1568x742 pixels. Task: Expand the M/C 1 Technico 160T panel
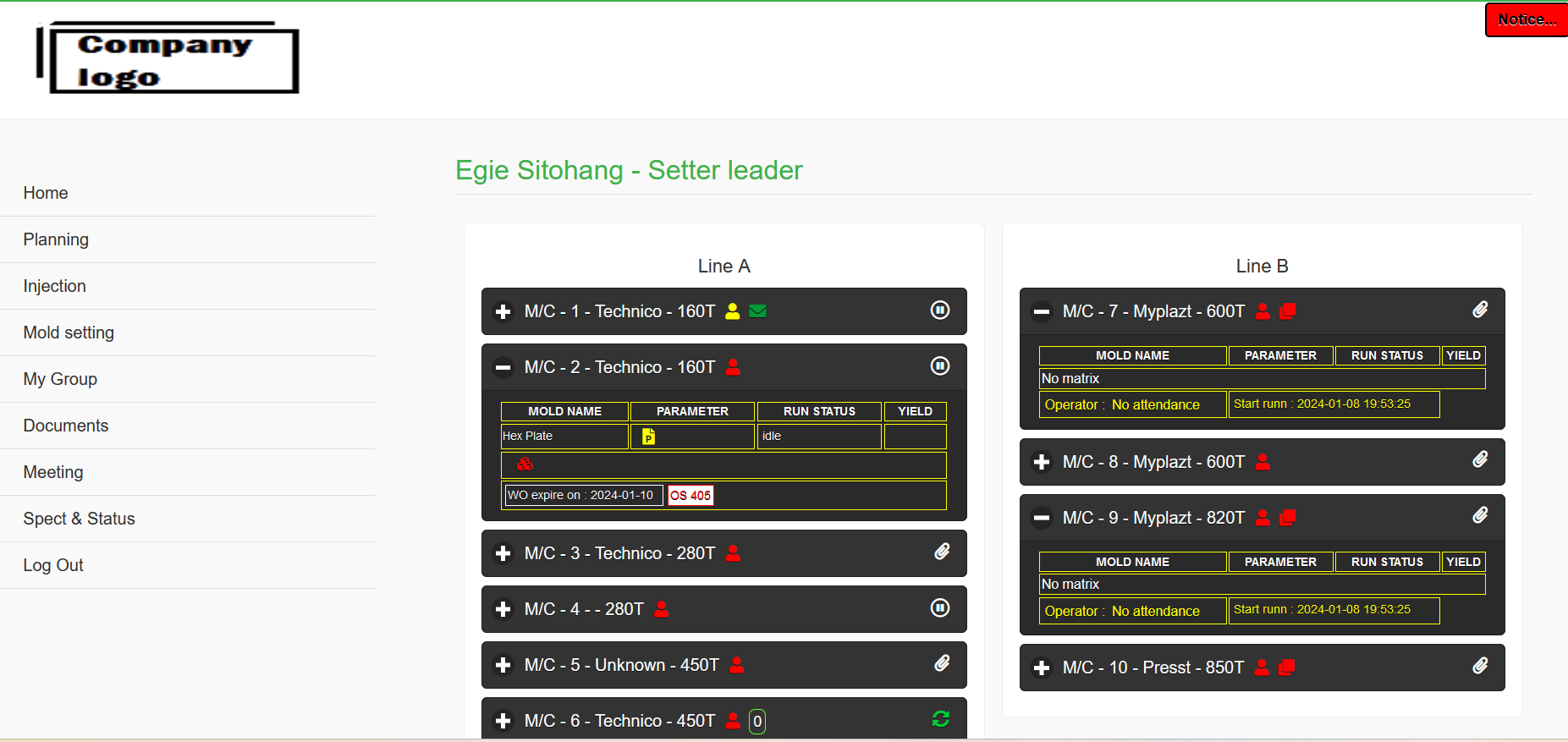tap(503, 312)
